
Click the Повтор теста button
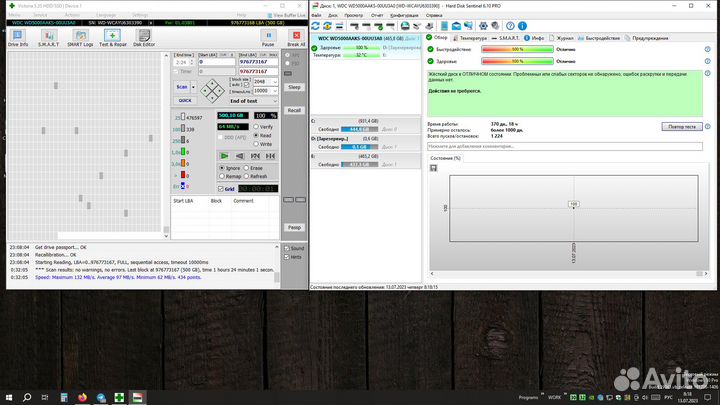coord(682,126)
